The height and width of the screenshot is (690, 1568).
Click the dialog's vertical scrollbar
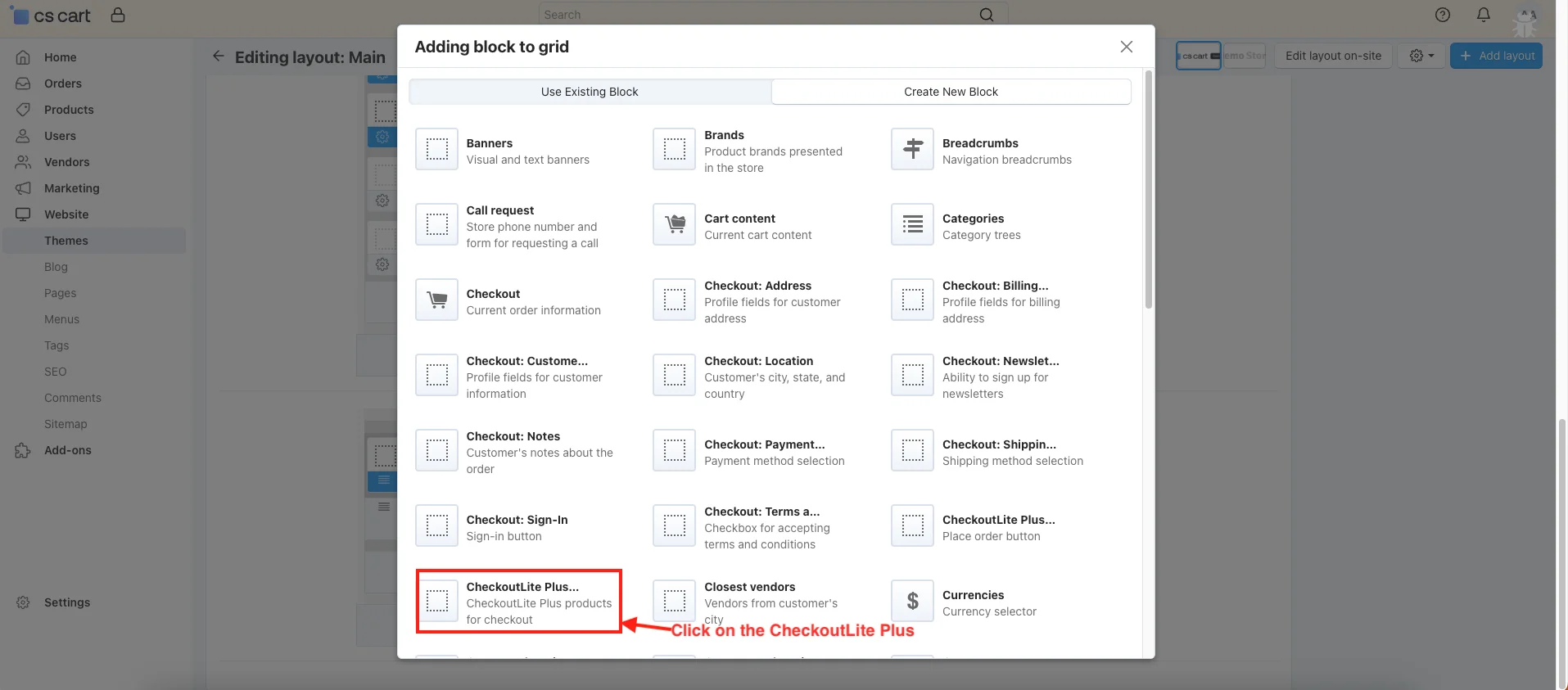point(1148,190)
